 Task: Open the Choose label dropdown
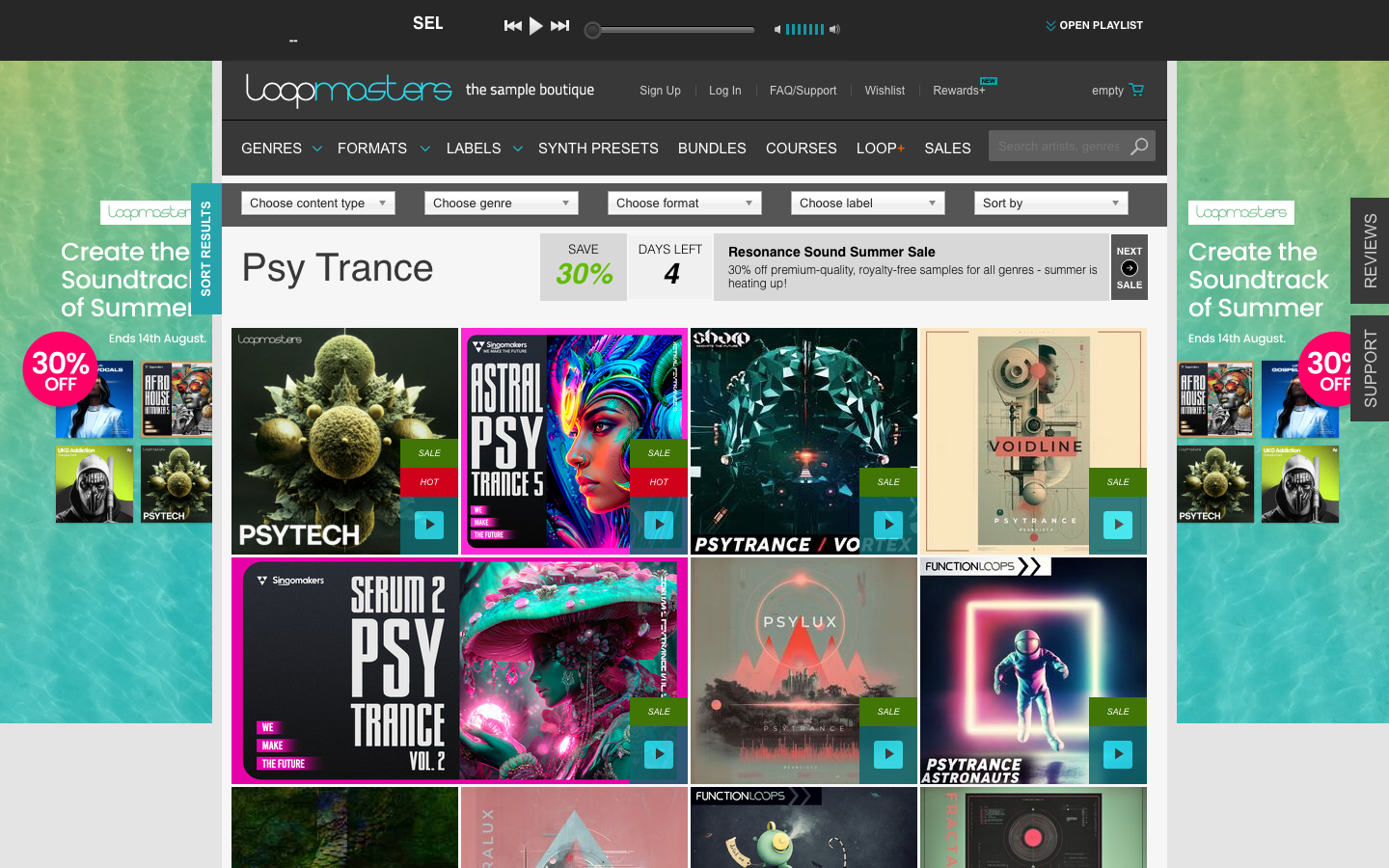tap(868, 203)
